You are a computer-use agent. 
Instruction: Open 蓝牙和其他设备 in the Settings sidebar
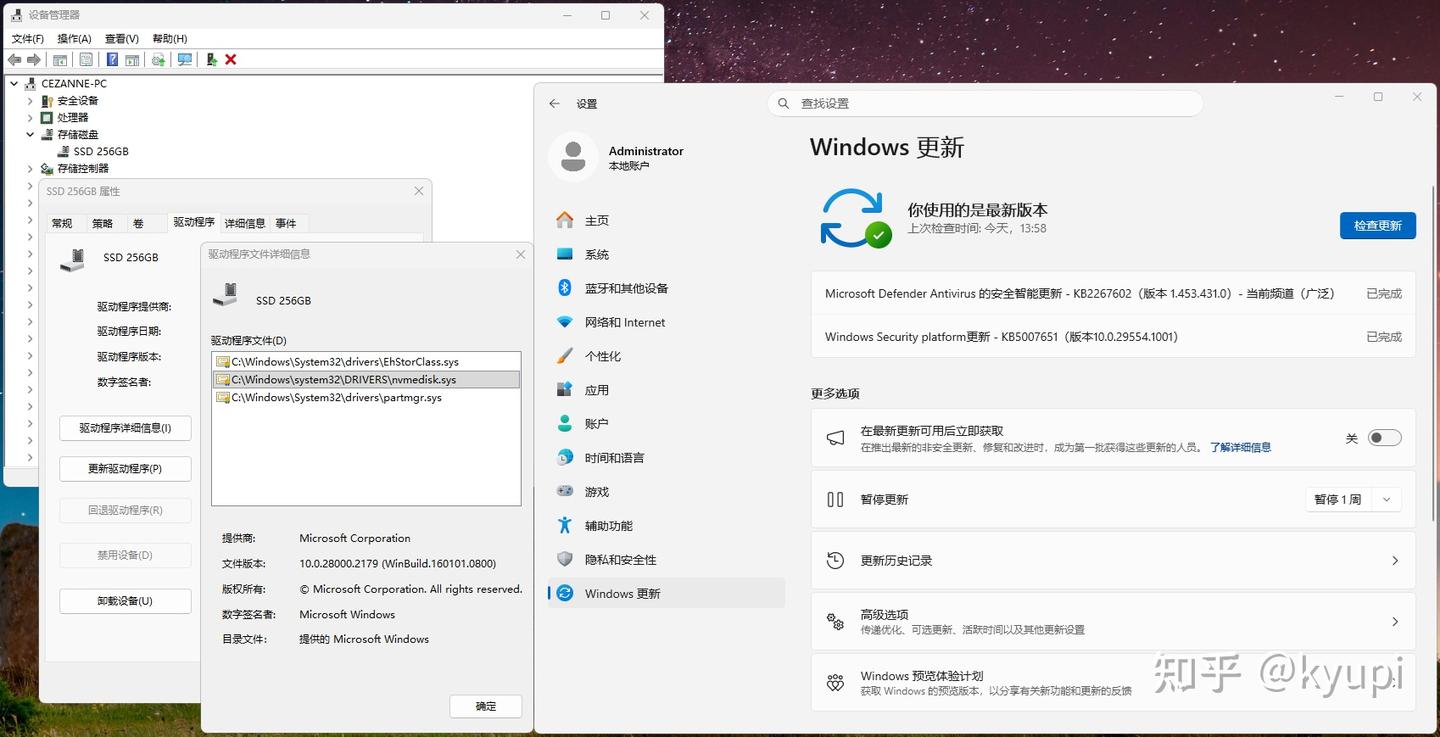click(x=666, y=288)
